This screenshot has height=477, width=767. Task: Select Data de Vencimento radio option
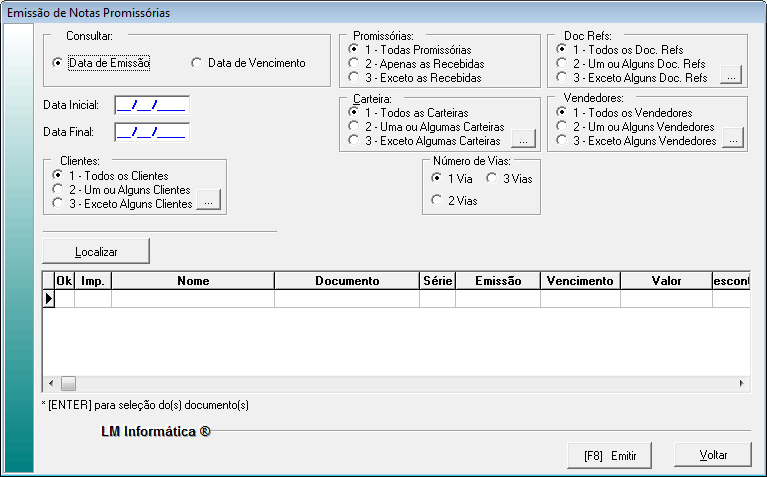coord(197,63)
